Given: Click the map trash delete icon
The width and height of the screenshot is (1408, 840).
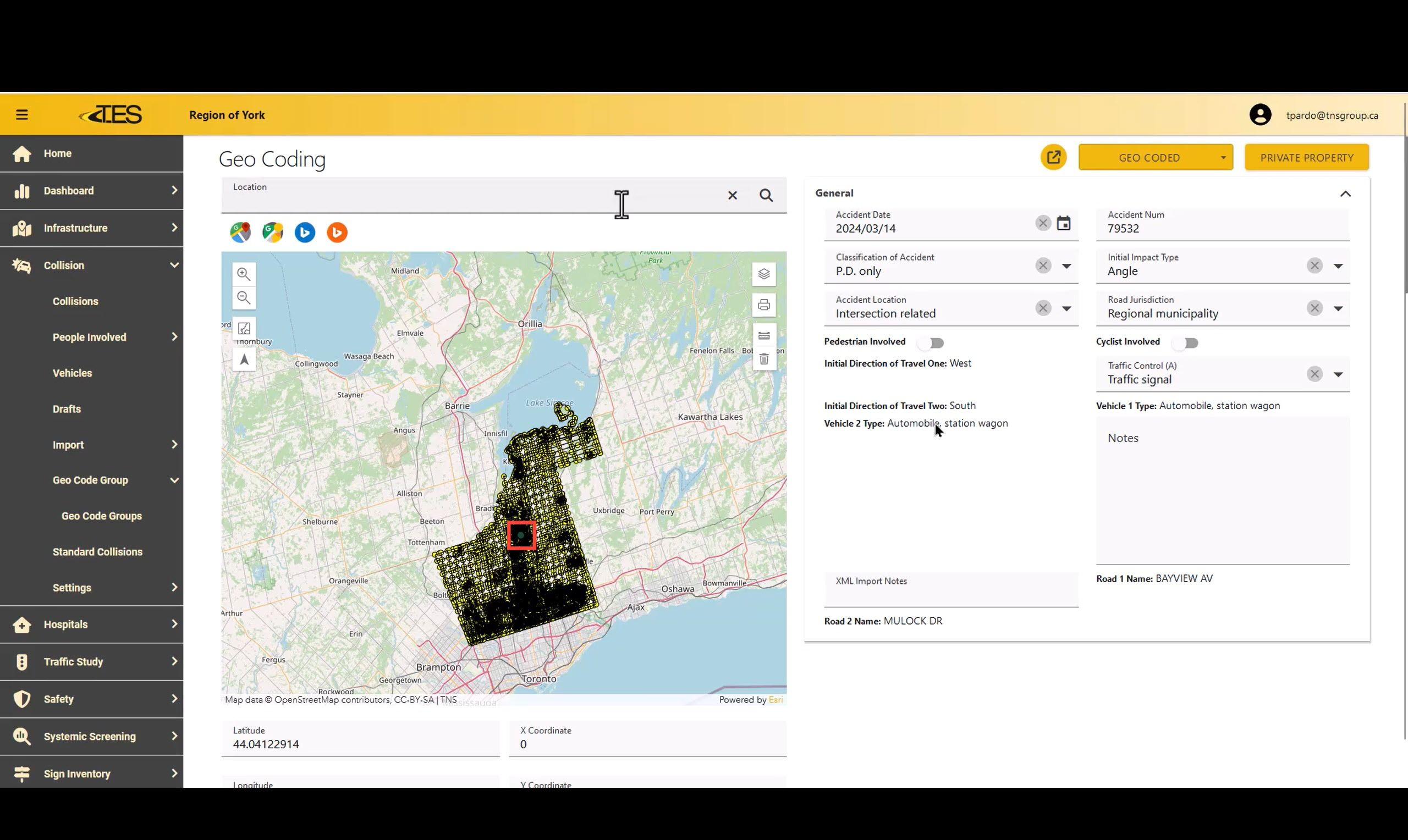Looking at the screenshot, I should 764,360.
